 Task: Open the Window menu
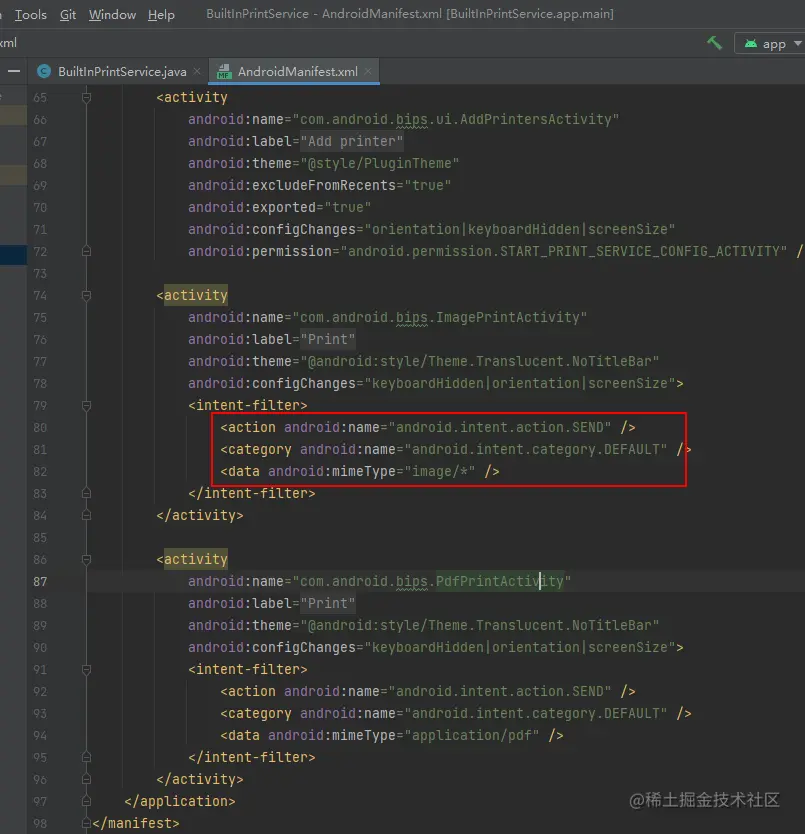(112, 14)
